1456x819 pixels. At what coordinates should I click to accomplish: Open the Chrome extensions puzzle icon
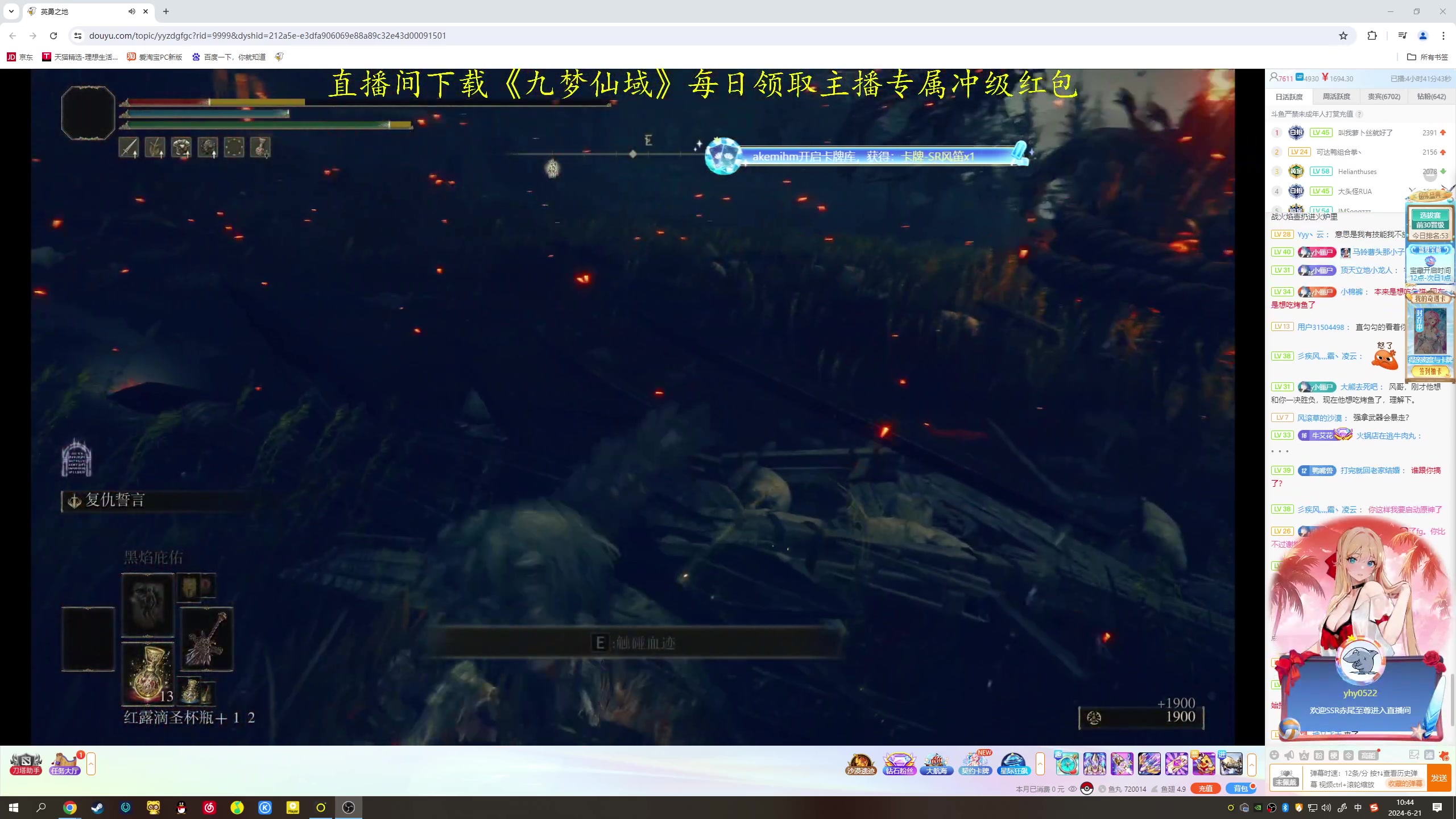1372,36
